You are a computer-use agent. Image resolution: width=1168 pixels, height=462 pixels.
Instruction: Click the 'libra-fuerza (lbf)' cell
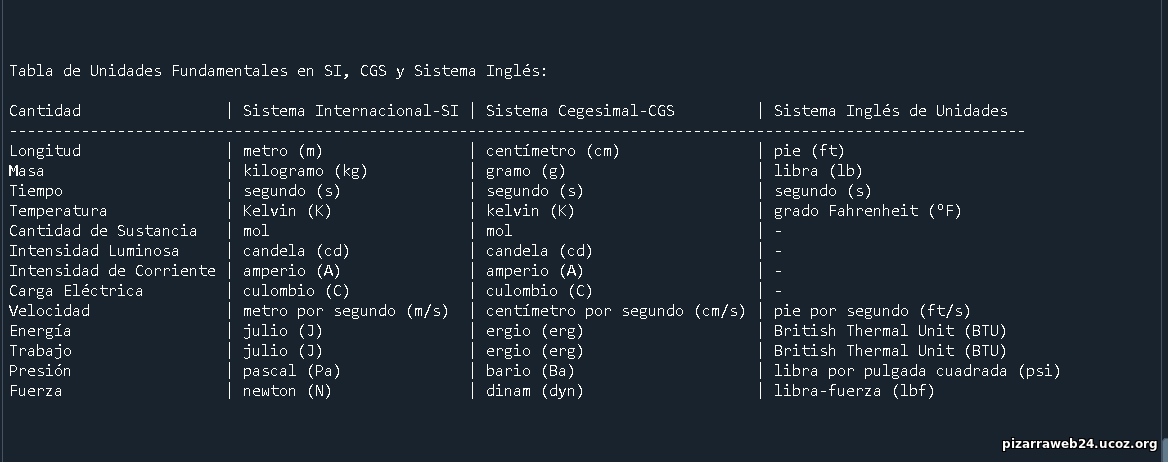coord(854,391)
